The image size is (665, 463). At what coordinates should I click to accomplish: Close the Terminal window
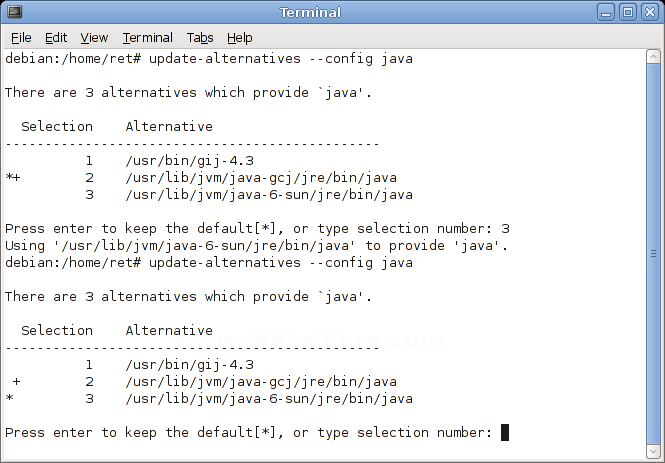pyautogui.click(x=649, y=12)
